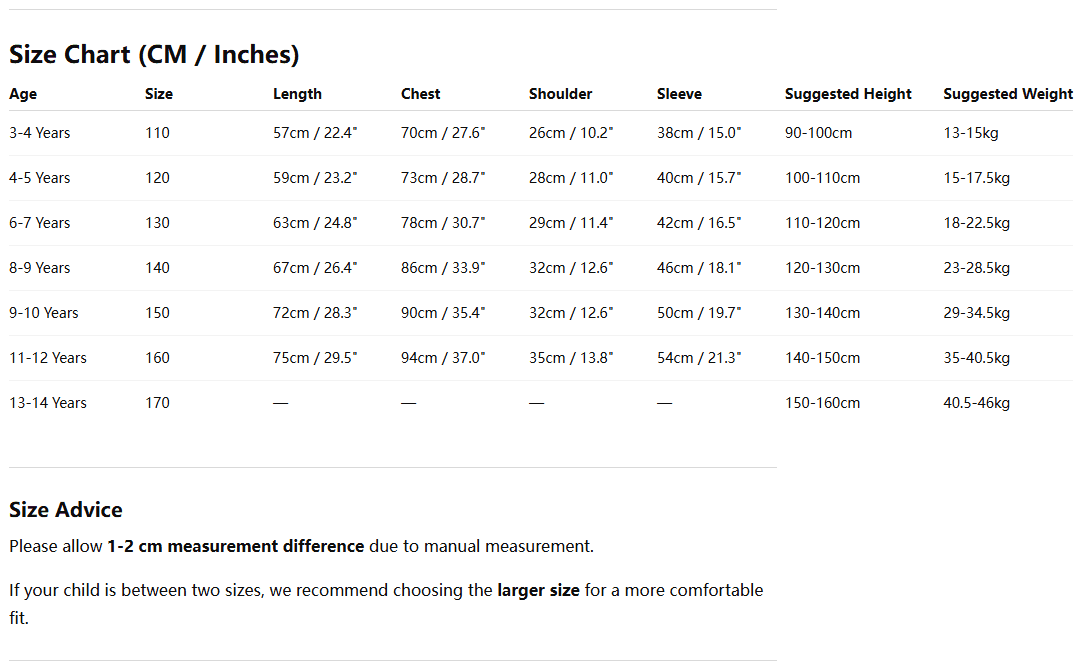Select the 9-10 Years row label
Screen dimensions: 1079x672
tap(43, 313)
